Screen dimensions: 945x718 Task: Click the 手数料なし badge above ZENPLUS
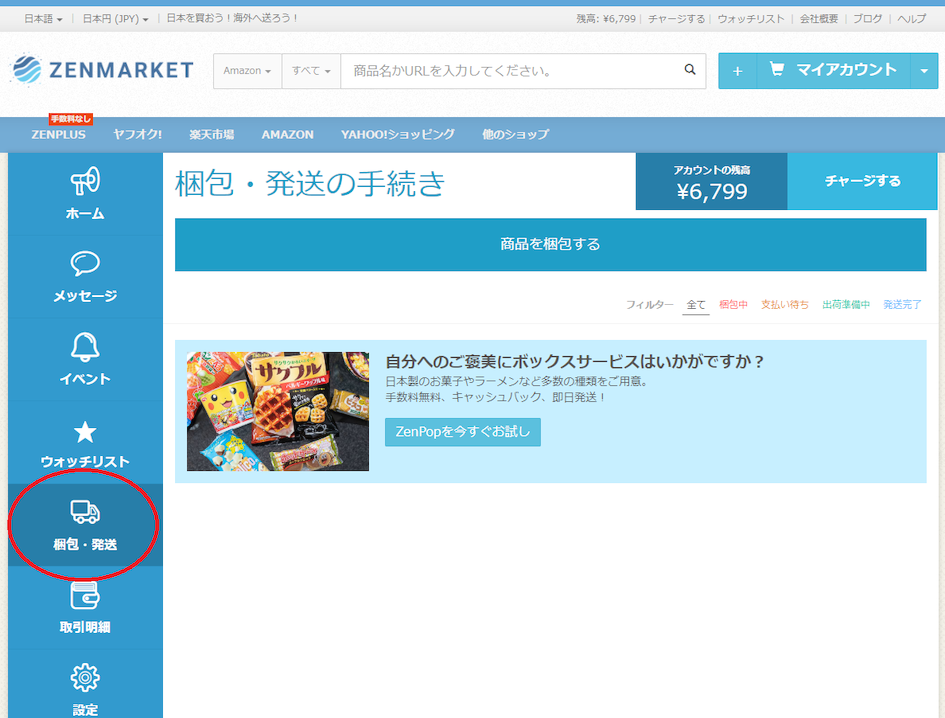click(71, 119)
